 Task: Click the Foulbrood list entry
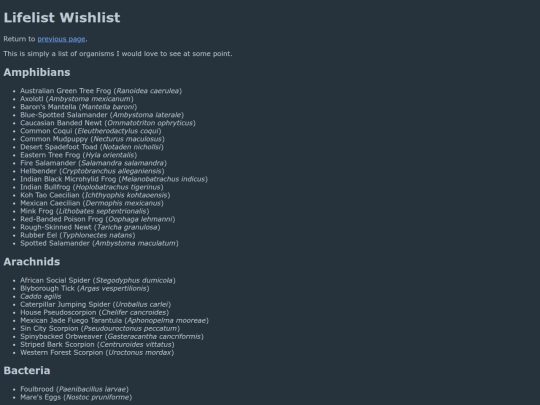click(x=74, y=389)
